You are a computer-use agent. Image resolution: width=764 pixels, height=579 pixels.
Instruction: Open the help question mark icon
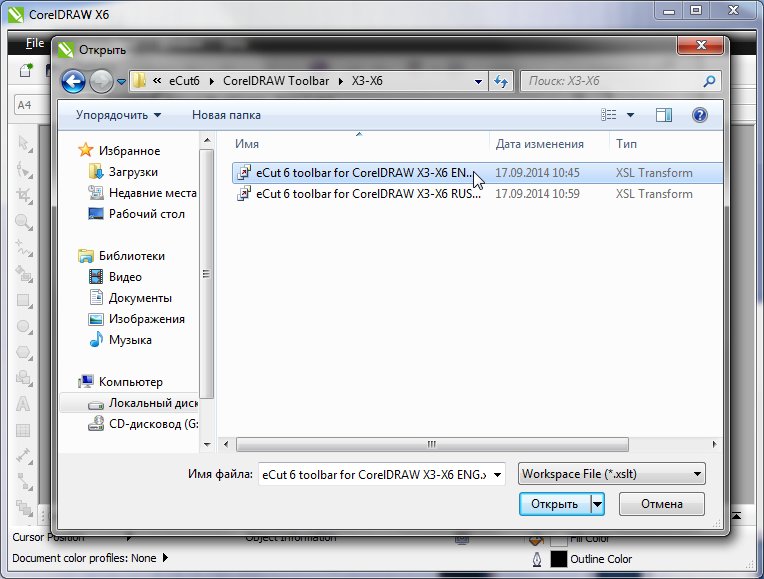[700, 115]
